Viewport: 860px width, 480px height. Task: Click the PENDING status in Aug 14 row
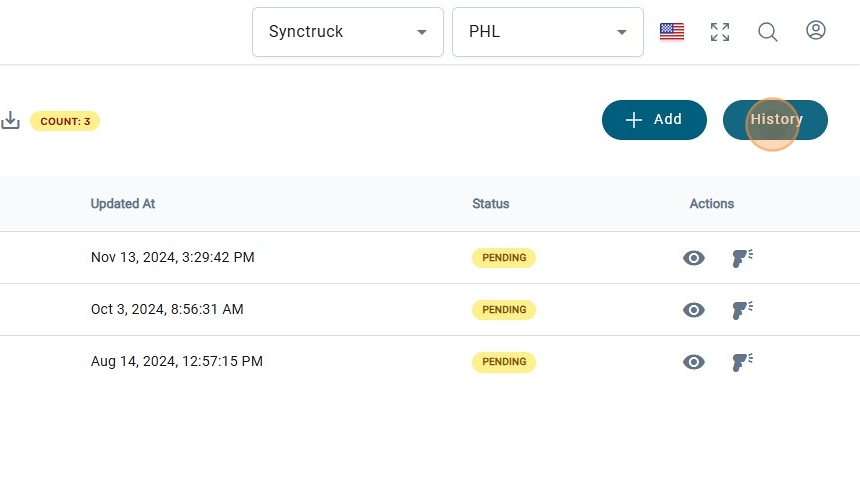pos(504,362)
